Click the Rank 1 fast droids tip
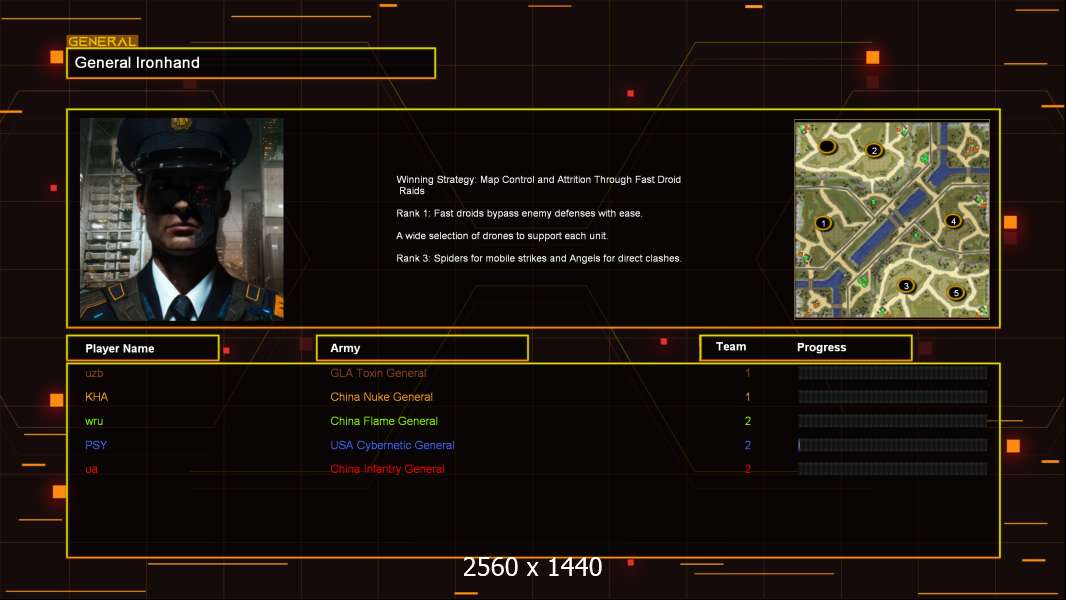The height and width of the screenshot is (600, 1066). [x=519, y=213]
